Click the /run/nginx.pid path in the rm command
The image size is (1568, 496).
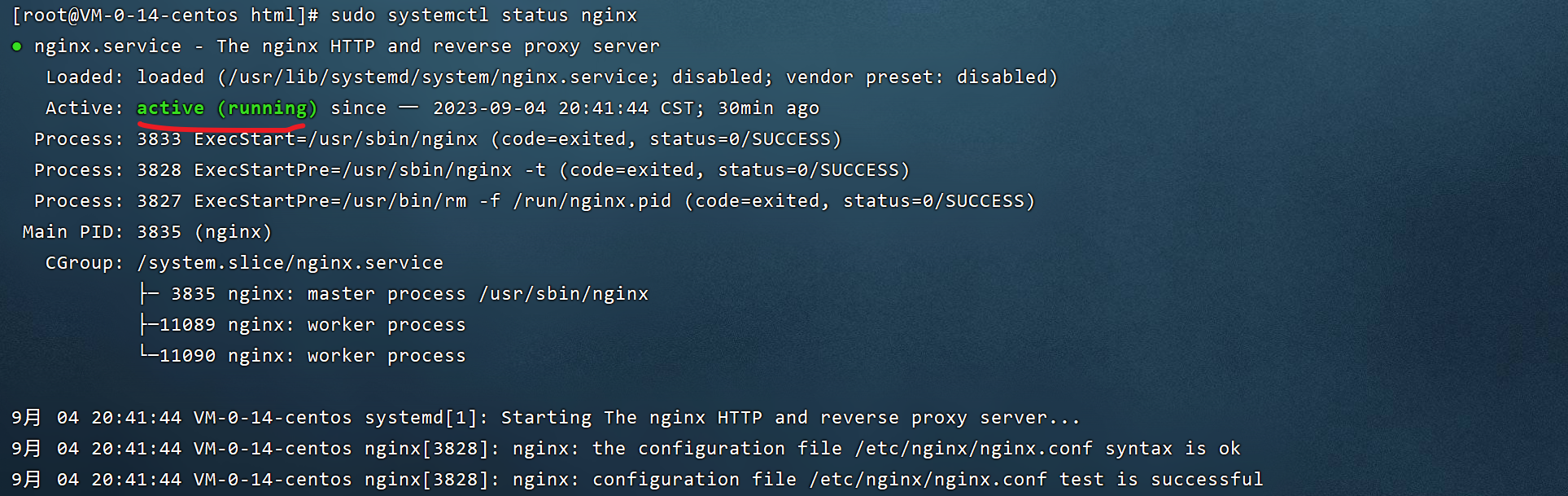[592, 201]
